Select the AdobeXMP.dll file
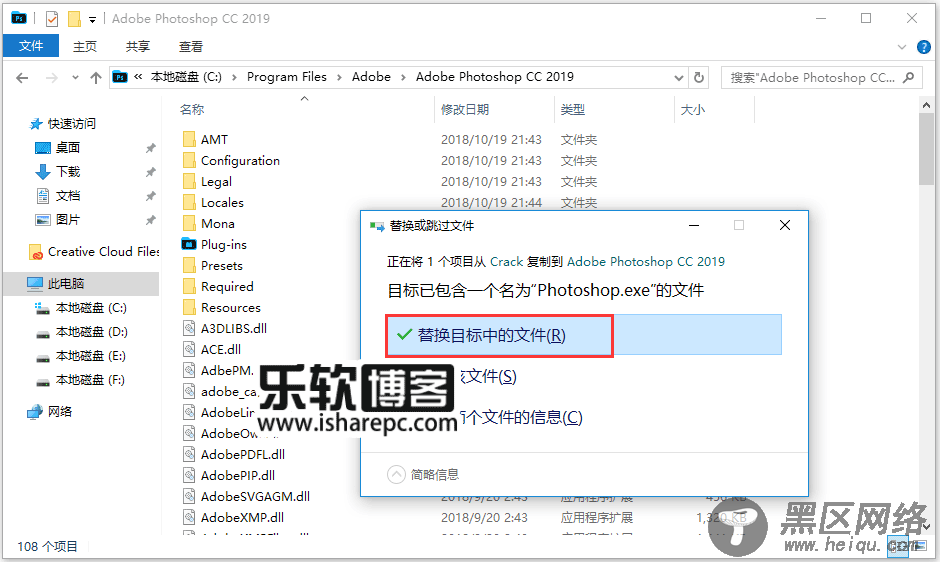This screenshot has width=940, height=562. click(x=242, y=517)
